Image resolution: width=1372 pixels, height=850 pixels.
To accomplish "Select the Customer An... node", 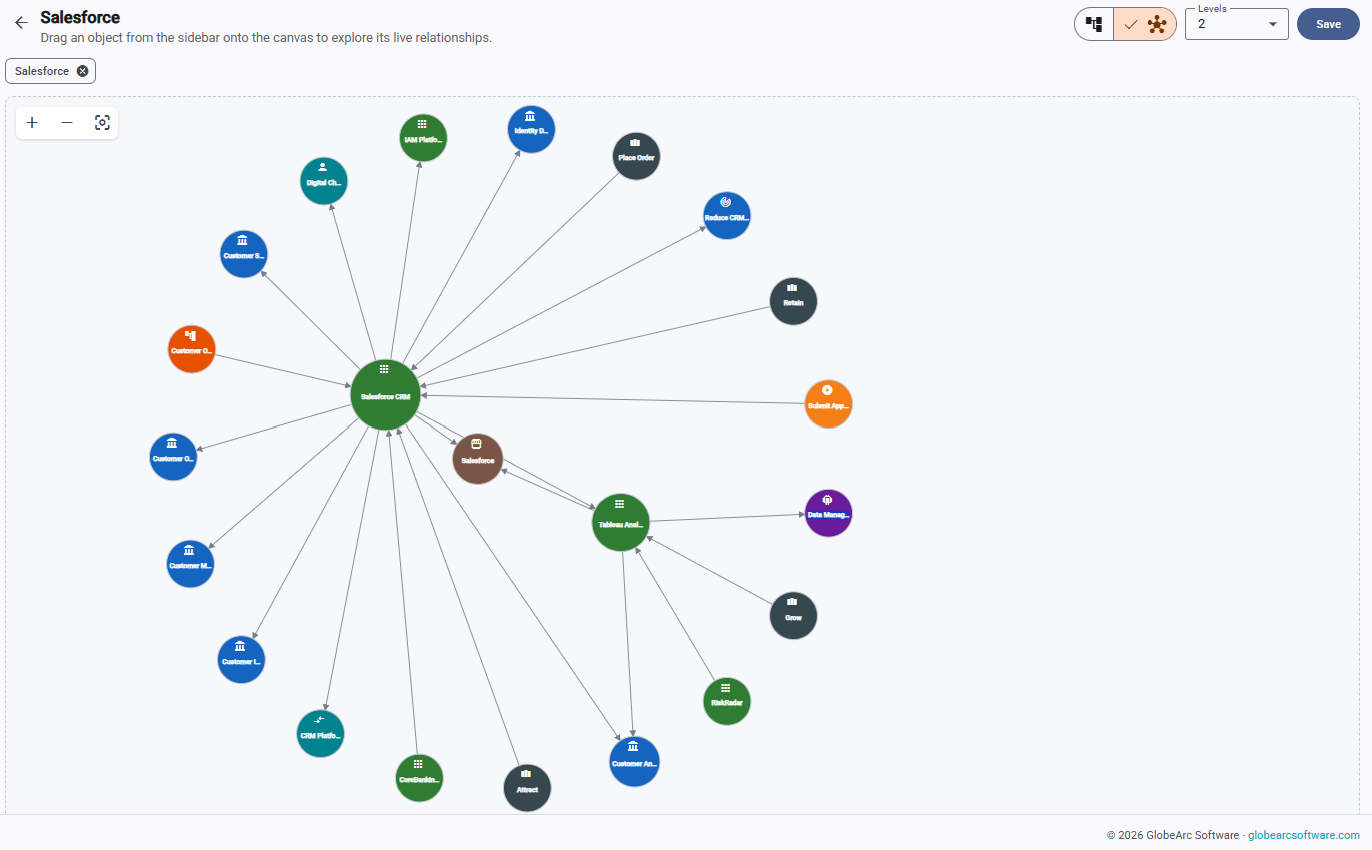I will 635,762.
